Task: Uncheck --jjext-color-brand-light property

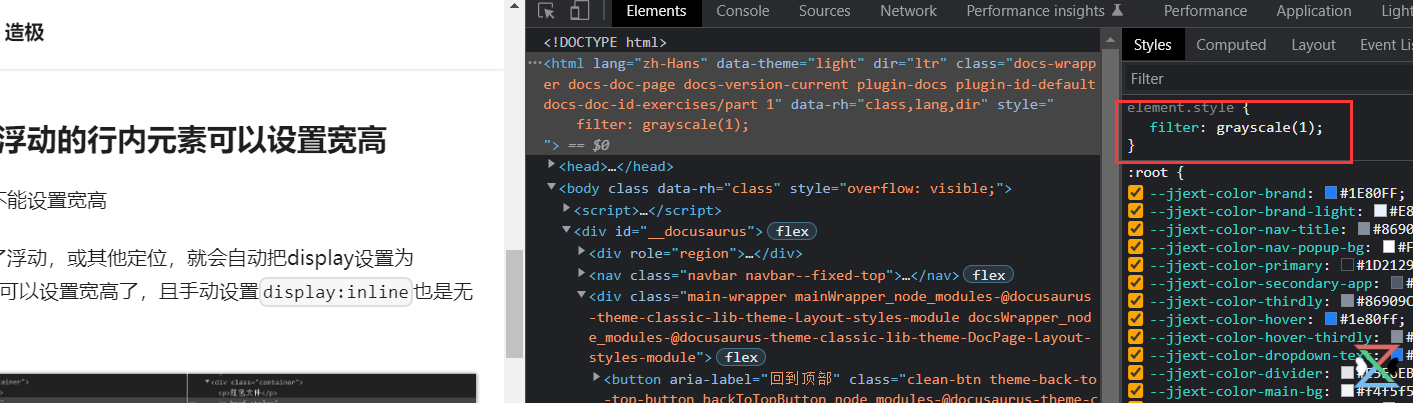Action: (x=1136, y=212)
